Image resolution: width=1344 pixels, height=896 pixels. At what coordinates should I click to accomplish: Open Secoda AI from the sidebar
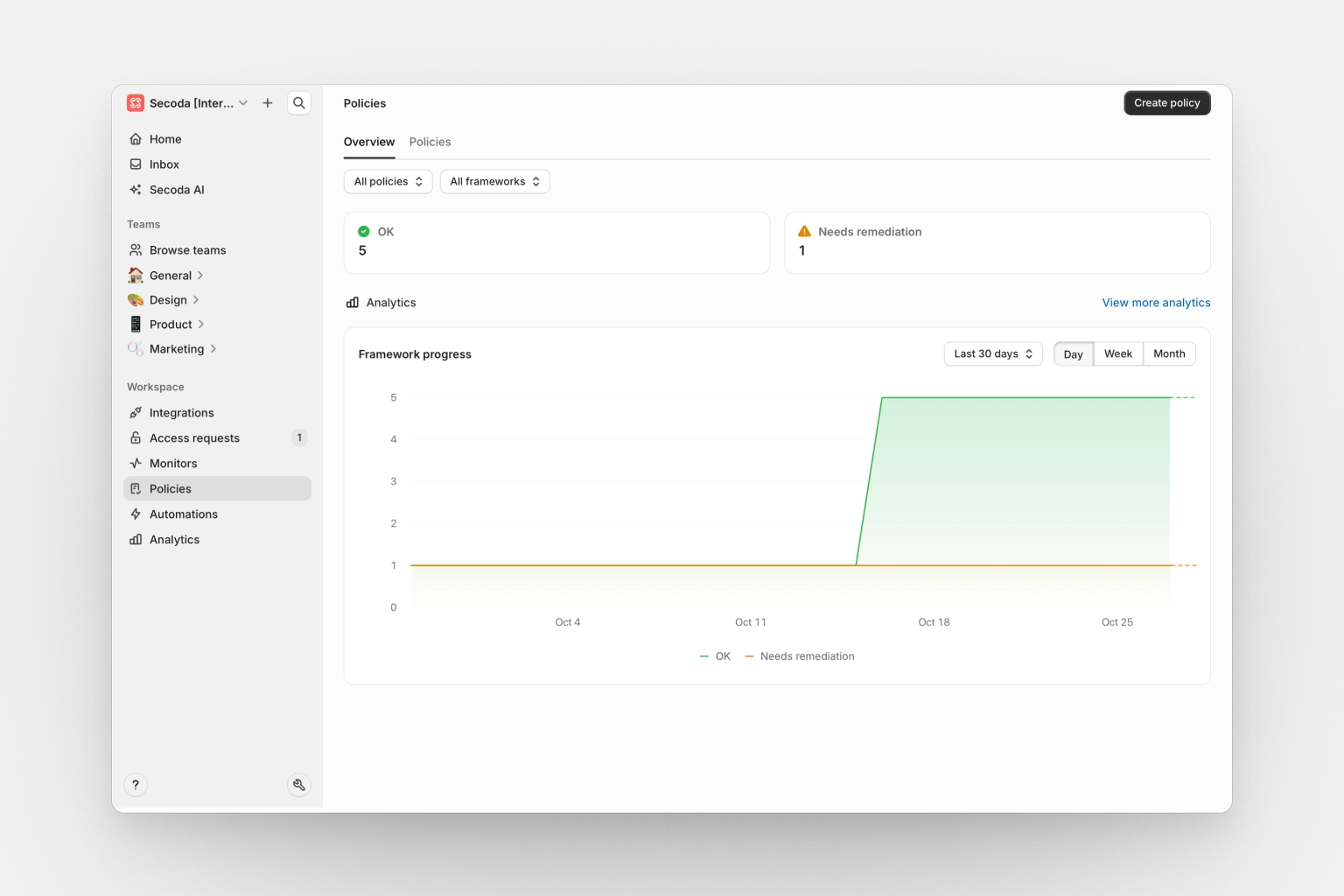pyautogui.click(x=177, y=190)
